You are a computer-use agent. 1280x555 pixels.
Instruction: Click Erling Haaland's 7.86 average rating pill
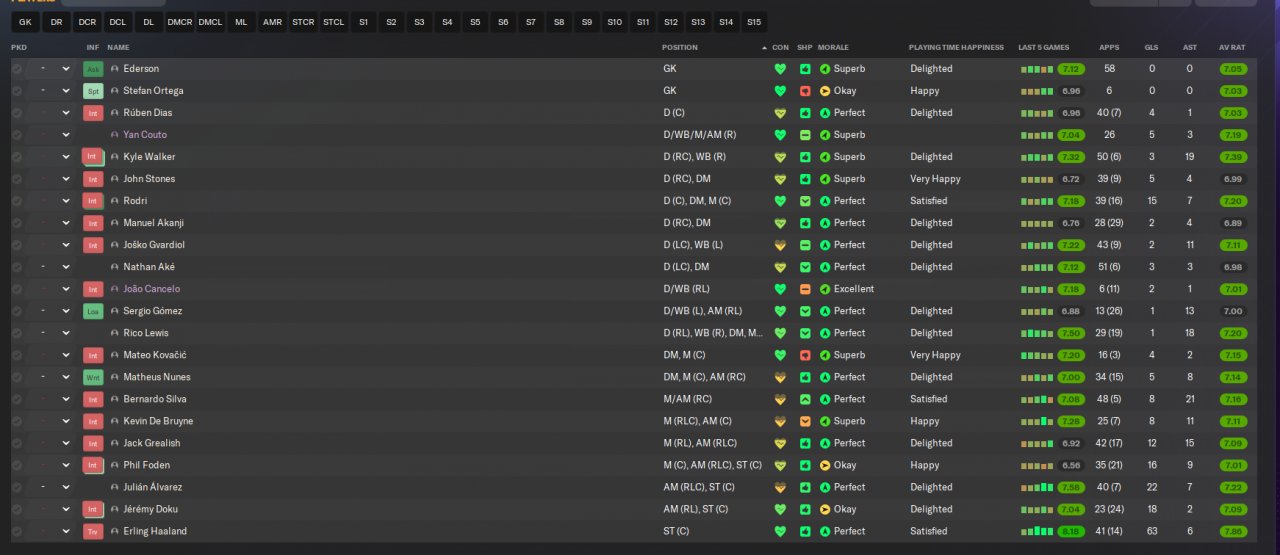click(x=1232, y=531)
